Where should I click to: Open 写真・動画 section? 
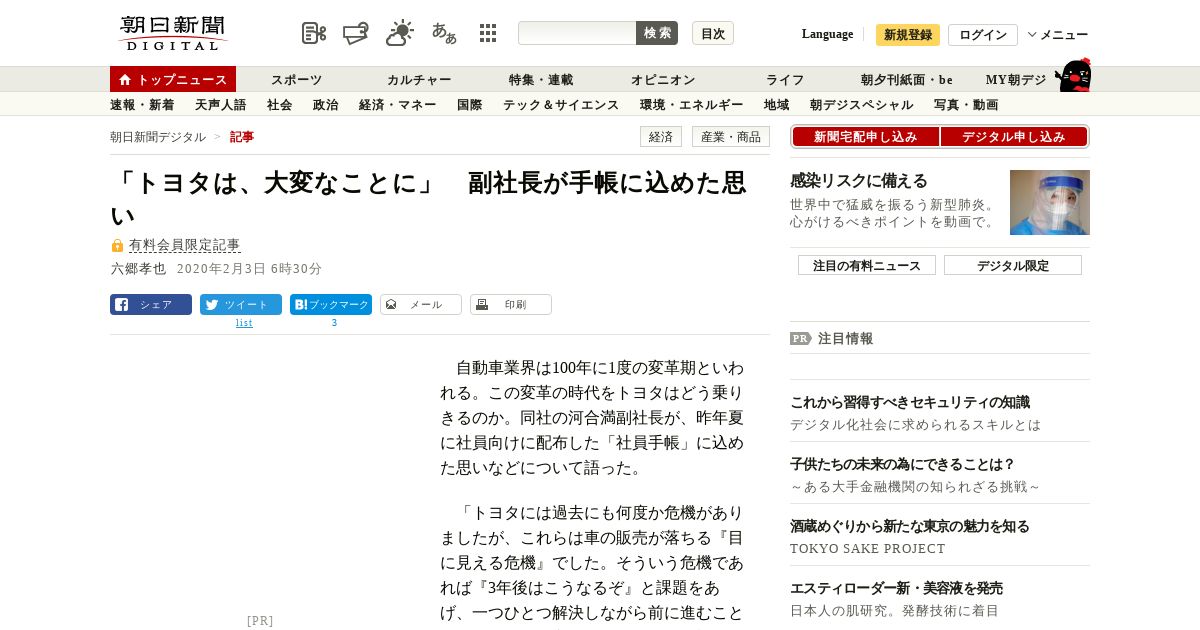965,105
